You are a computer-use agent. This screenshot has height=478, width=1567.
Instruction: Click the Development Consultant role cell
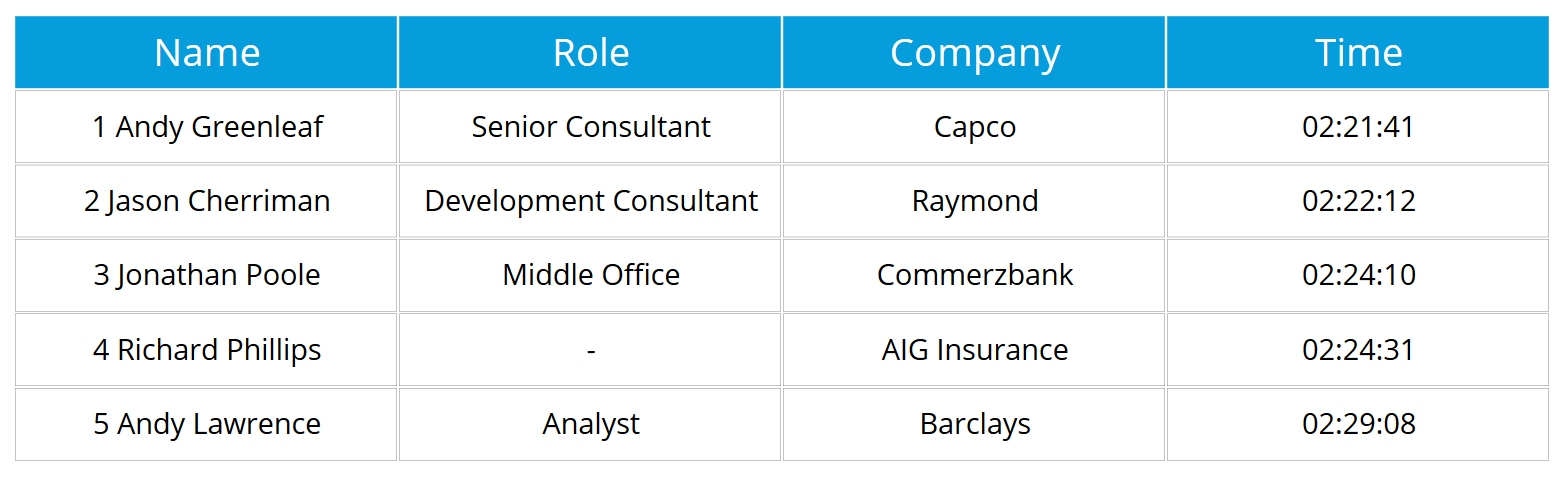(591, 201)
